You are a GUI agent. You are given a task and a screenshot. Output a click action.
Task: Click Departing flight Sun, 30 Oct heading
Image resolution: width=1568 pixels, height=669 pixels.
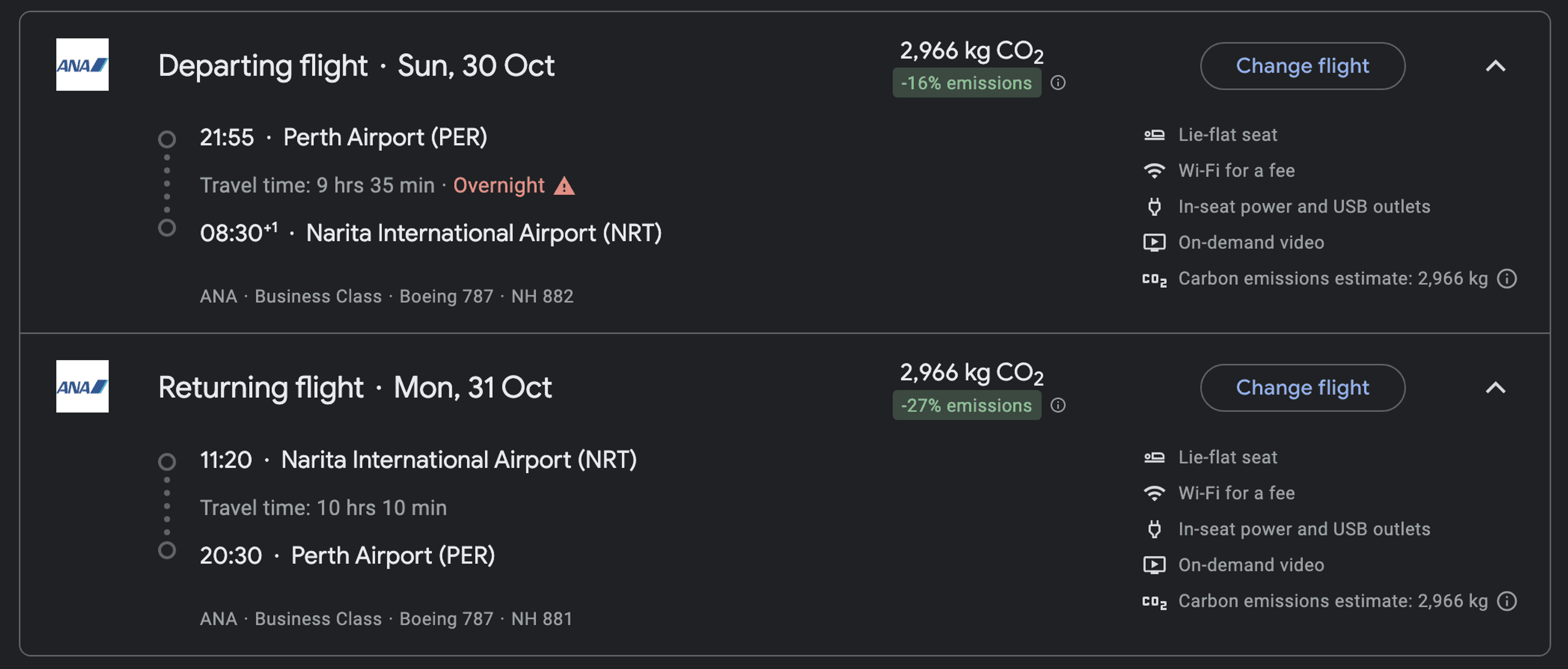click(x=356, y=66)
